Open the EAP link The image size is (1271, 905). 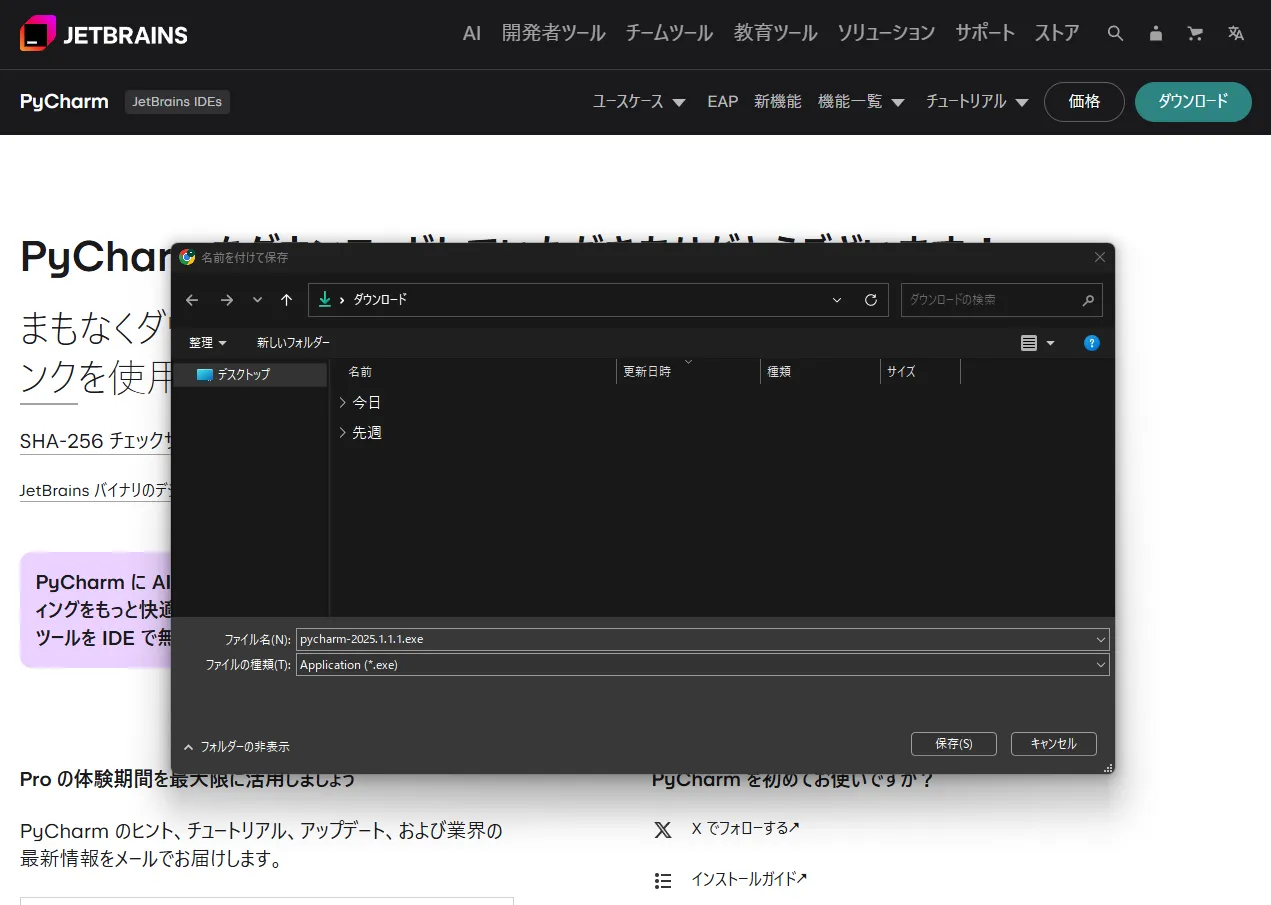point(722,101)
